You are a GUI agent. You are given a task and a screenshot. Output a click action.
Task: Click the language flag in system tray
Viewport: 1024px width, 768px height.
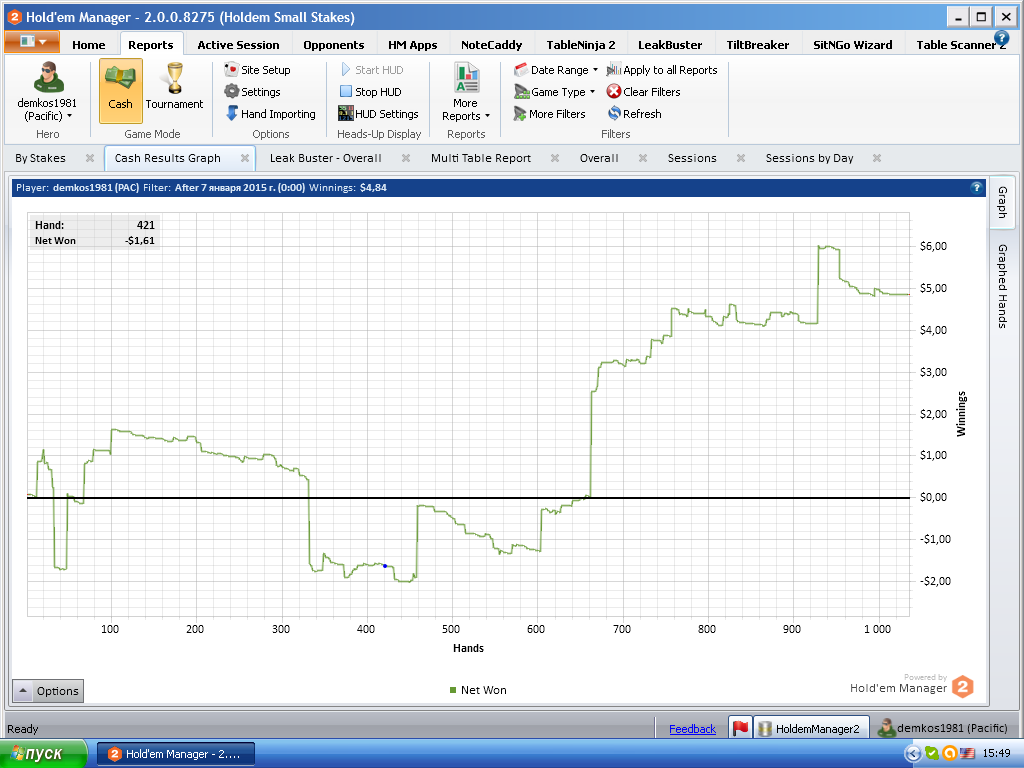967,754
